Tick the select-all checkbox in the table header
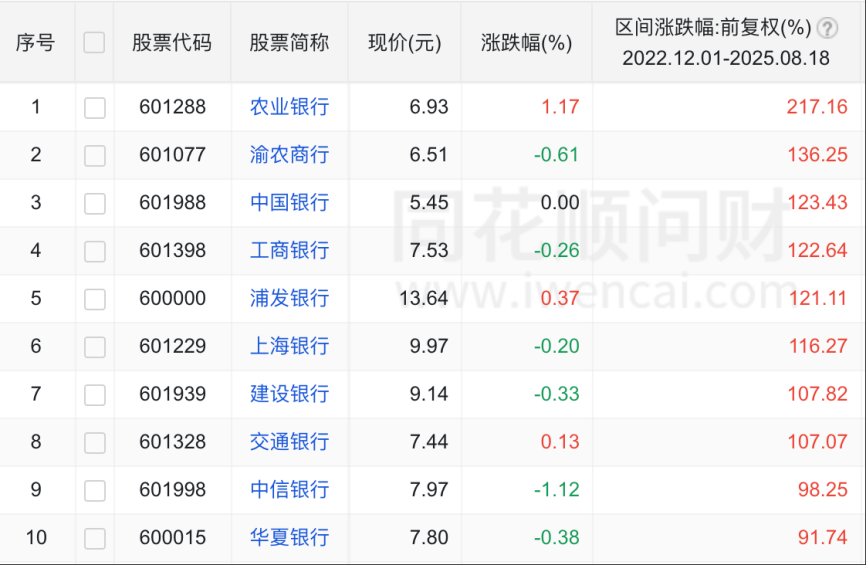This screenshot has height=565, width=866. (94, 43)
